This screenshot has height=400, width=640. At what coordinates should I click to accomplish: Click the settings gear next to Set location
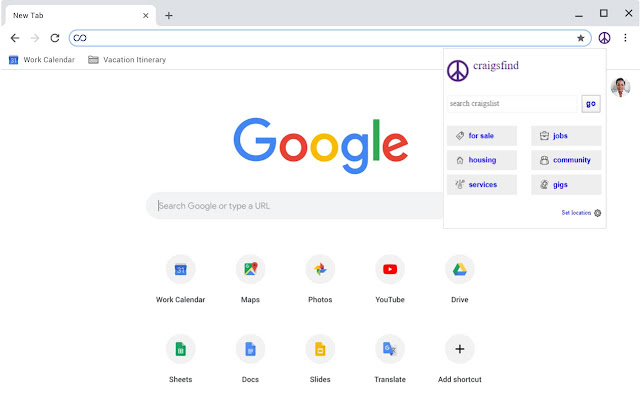(598, 213)
